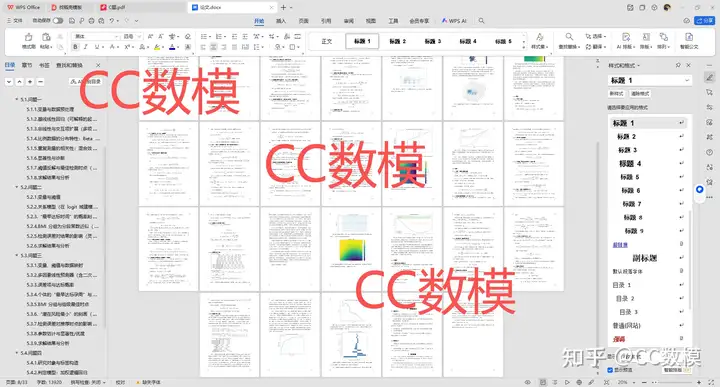Click the blue Share (分享) button

point(705,21)
